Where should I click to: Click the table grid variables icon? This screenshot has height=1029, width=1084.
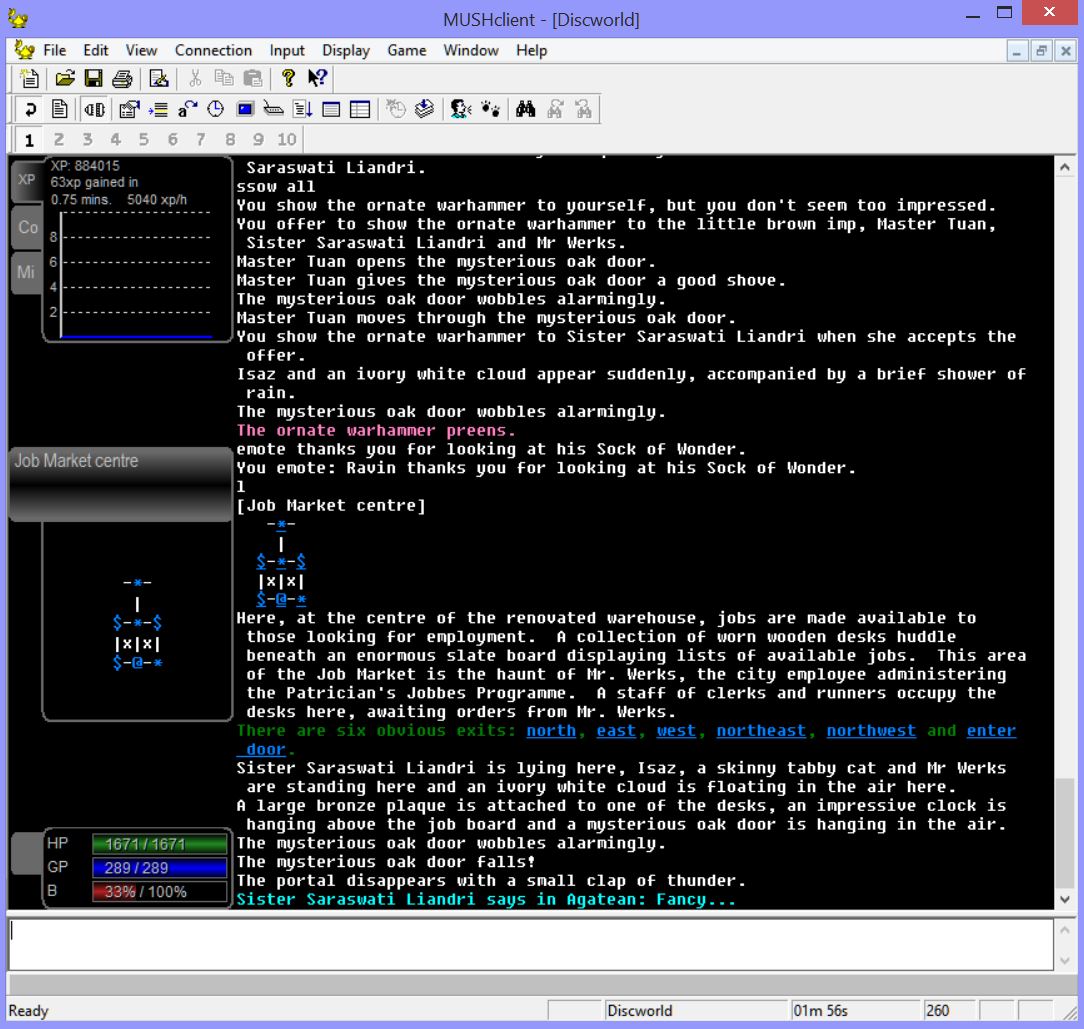point(360,109)
